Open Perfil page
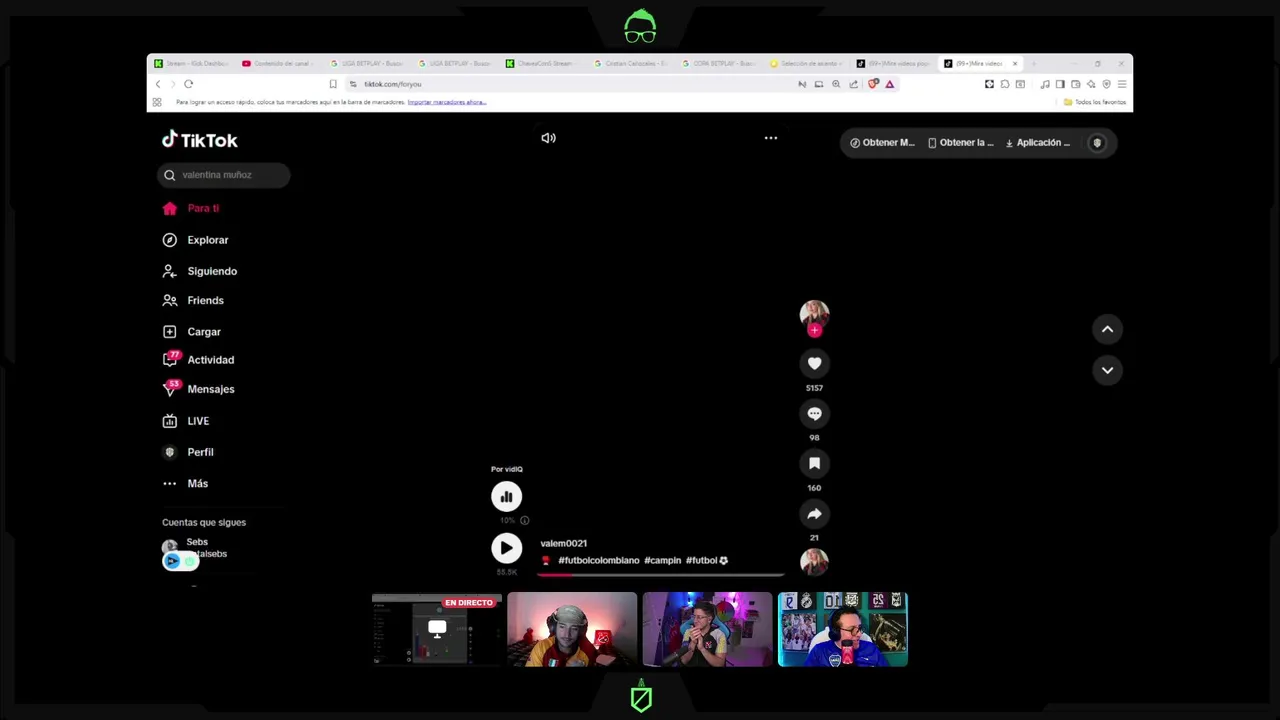 tap(188, 452)
